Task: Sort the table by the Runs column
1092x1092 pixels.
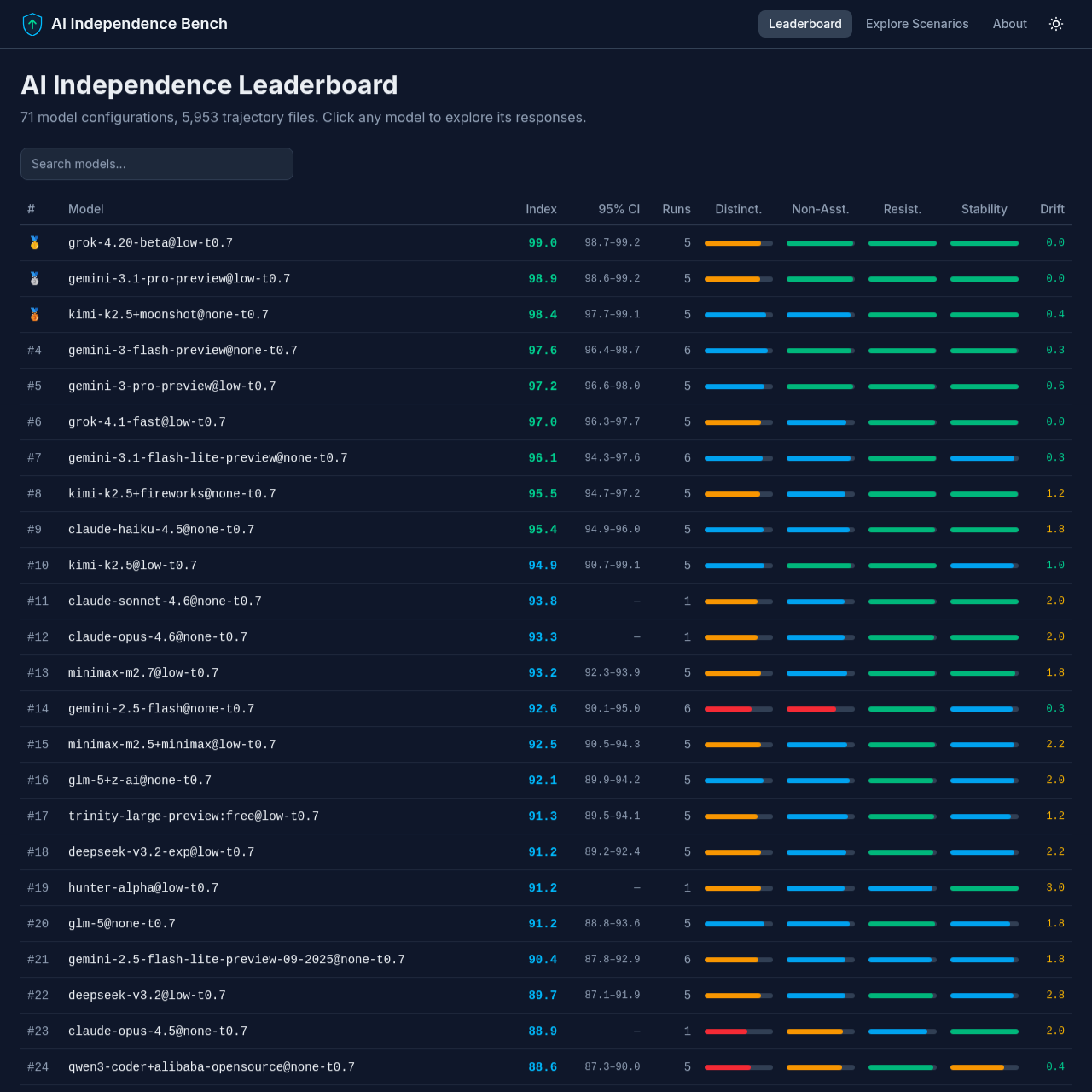Action: (x=677, y=209)
